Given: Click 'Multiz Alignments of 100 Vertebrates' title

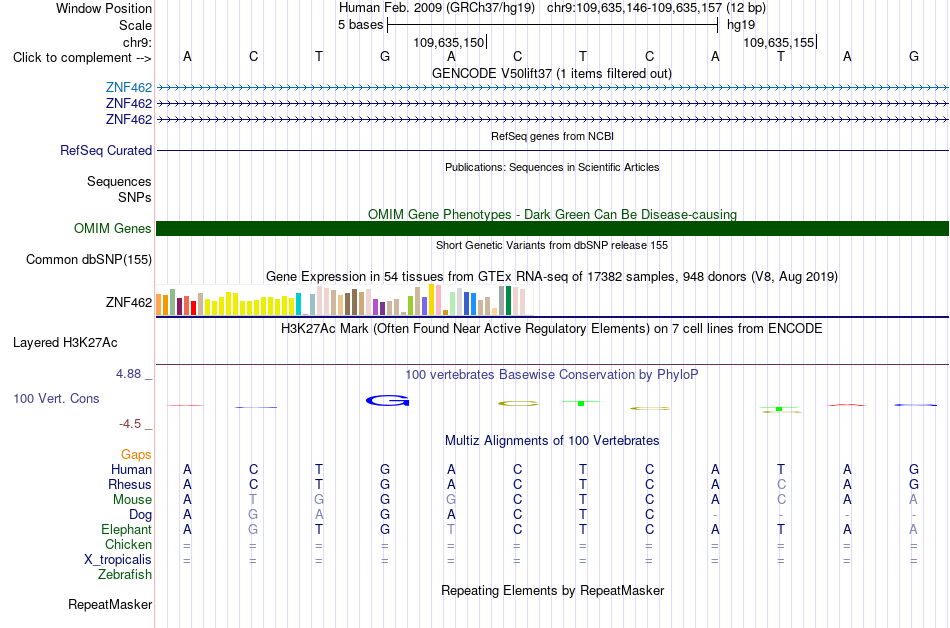Looking at the screenshot, I should coord(552,441).
